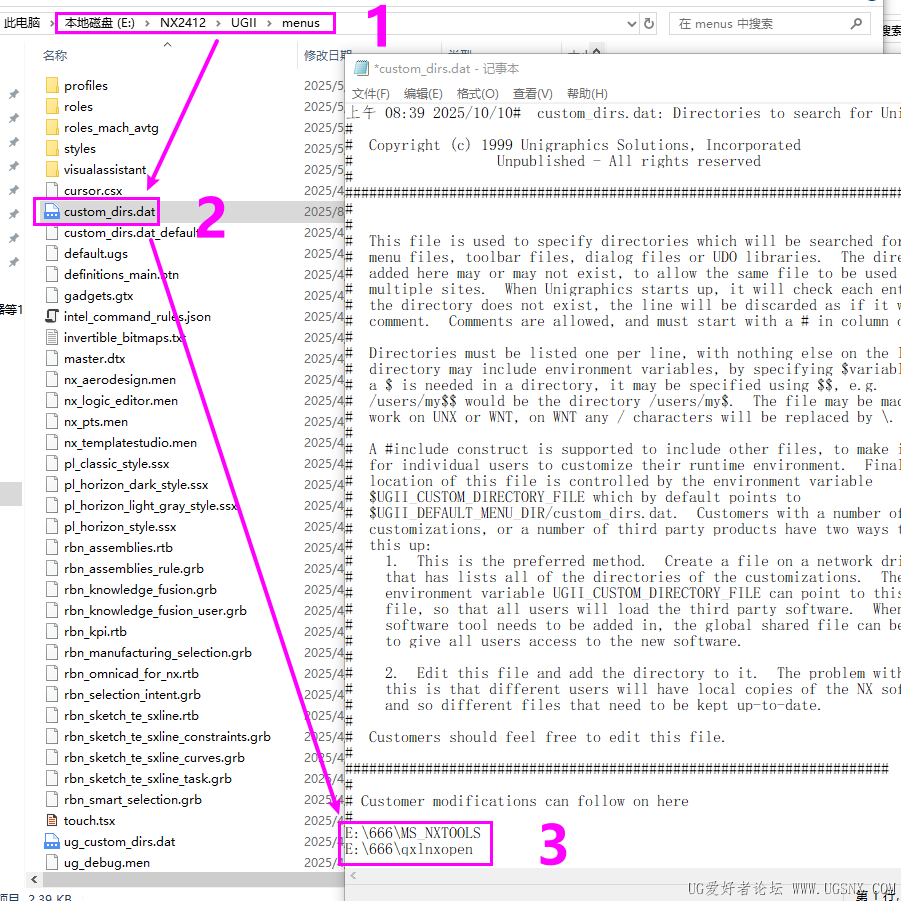Expand chevron after NX2412 in path
Viewport: 901px width, 901px height.
coord(218,23)
